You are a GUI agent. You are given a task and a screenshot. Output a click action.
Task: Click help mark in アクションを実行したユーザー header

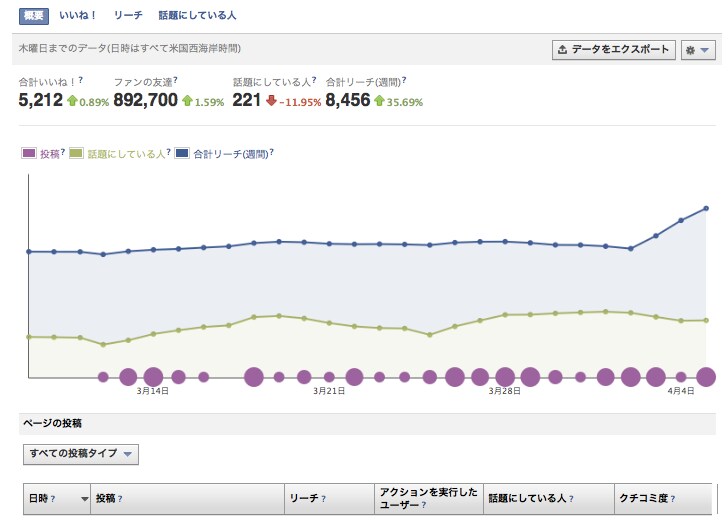tap(423, 505)
